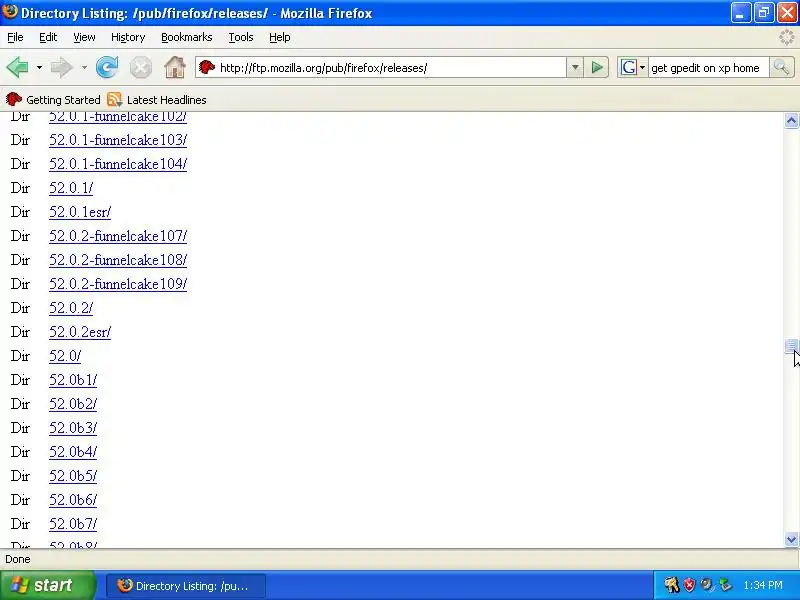Click the search box with gpedit text

708,68
